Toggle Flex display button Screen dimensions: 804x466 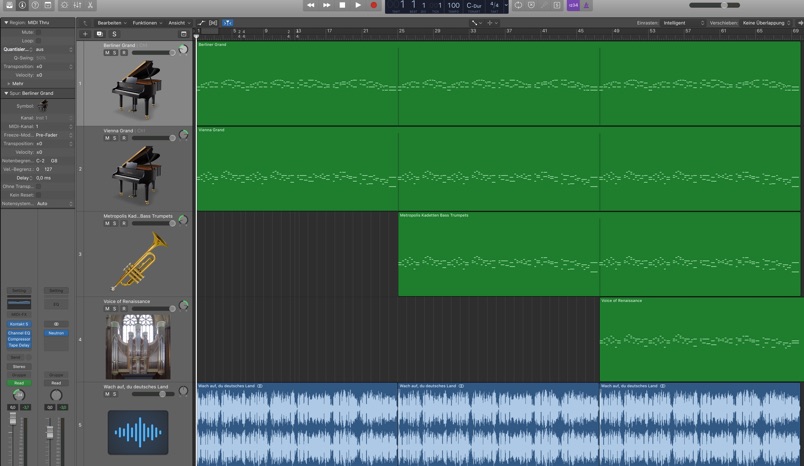[x=213, y=23]
